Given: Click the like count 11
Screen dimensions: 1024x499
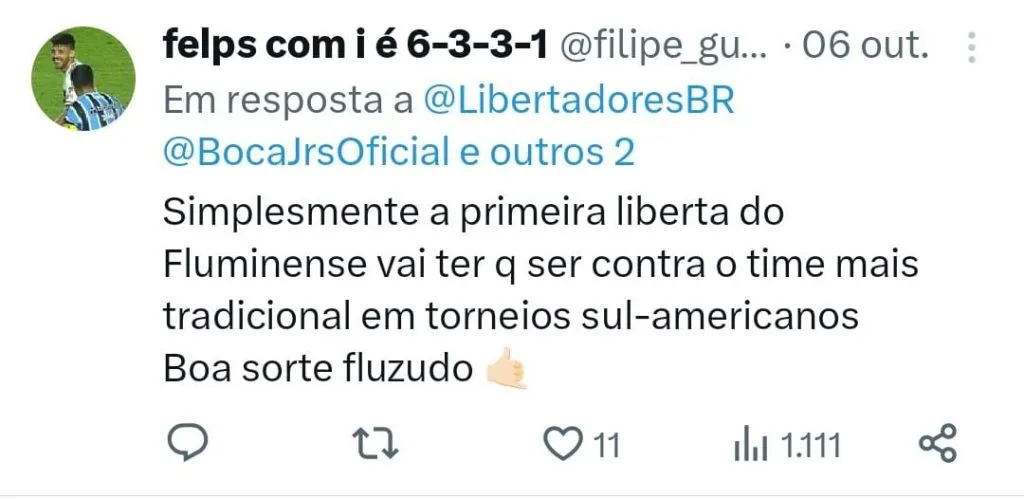Looking at the screenshot, I should [x=607, y=447].
